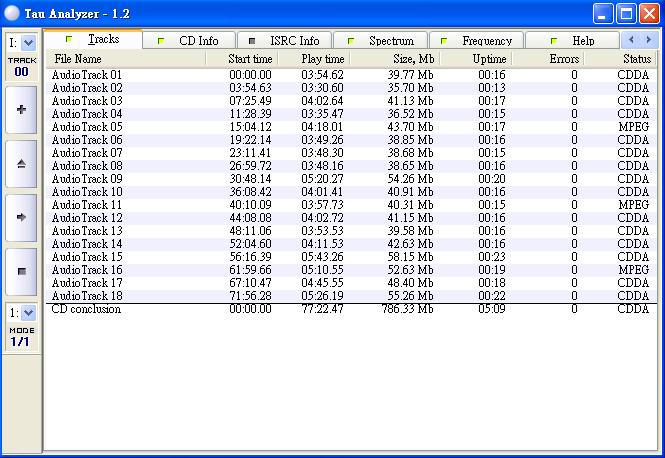665x458 pixels.
Task: Select Audio Track 08 row
Action: point(351,166)
